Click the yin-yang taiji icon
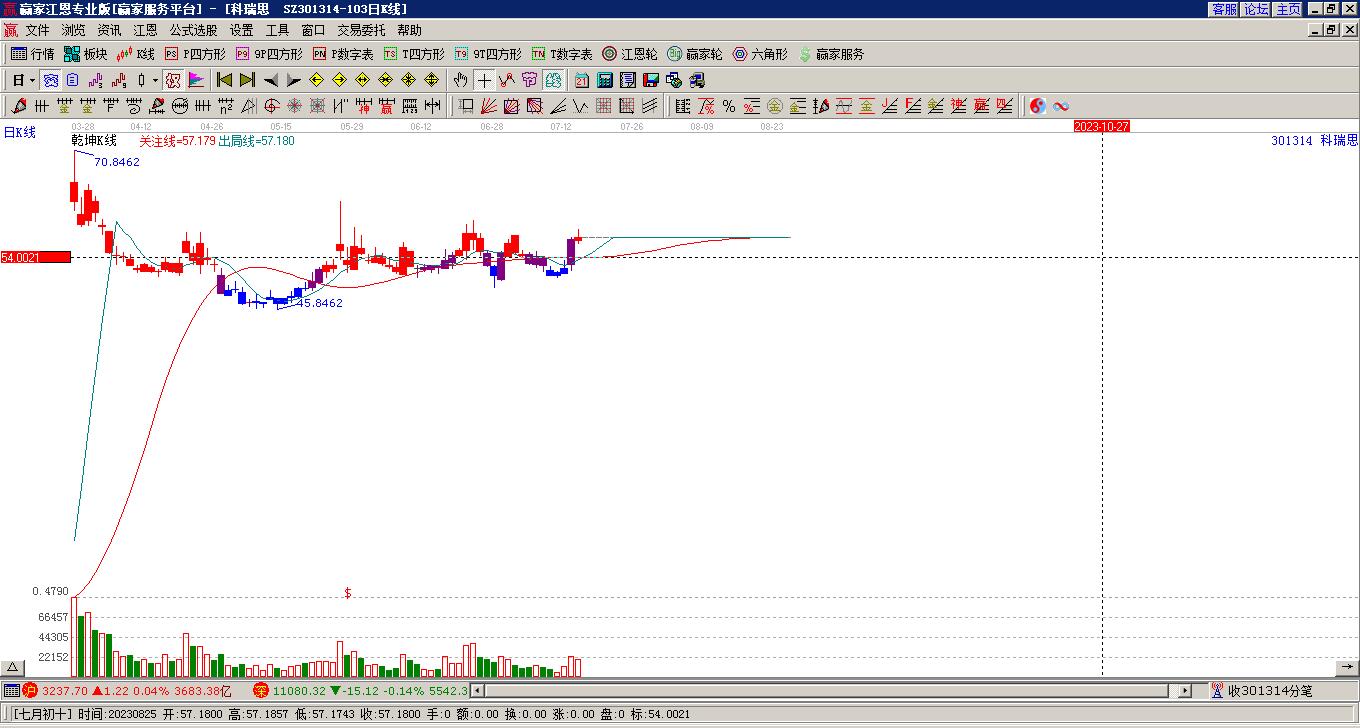 coord(1038,106)
